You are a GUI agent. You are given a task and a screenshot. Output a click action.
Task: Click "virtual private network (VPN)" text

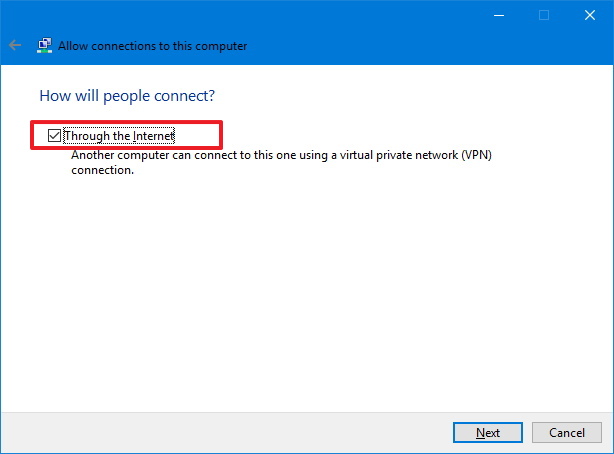[x=418, y=156]
